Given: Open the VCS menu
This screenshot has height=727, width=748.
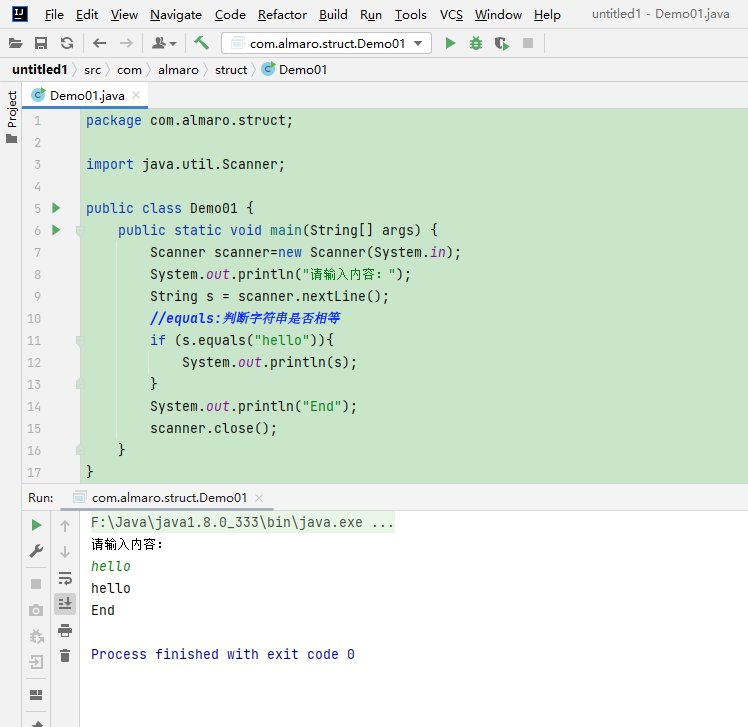Looking at the screenshot, I should pyautogui.click(x=451, y=15).
